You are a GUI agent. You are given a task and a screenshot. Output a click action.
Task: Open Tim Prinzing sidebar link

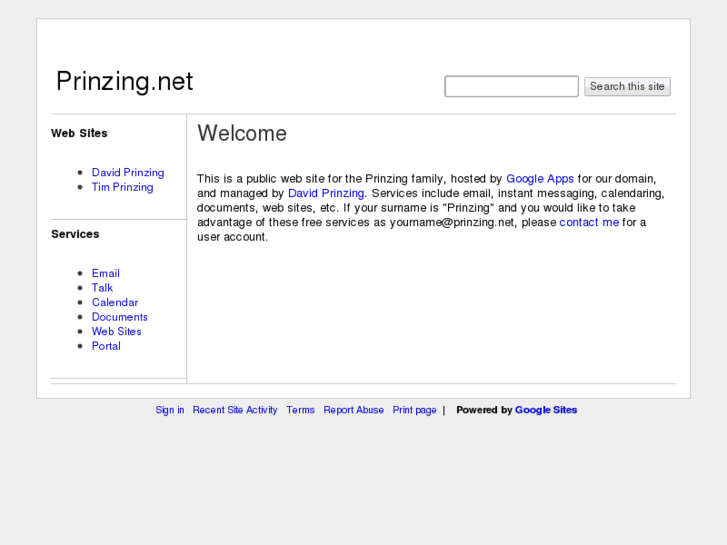pyautogui.click(x=122, y=187)
